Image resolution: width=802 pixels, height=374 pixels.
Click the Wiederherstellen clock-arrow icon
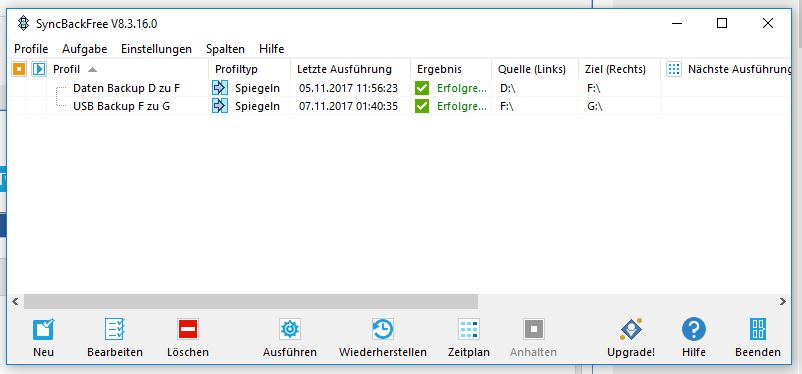coord(383,329)
